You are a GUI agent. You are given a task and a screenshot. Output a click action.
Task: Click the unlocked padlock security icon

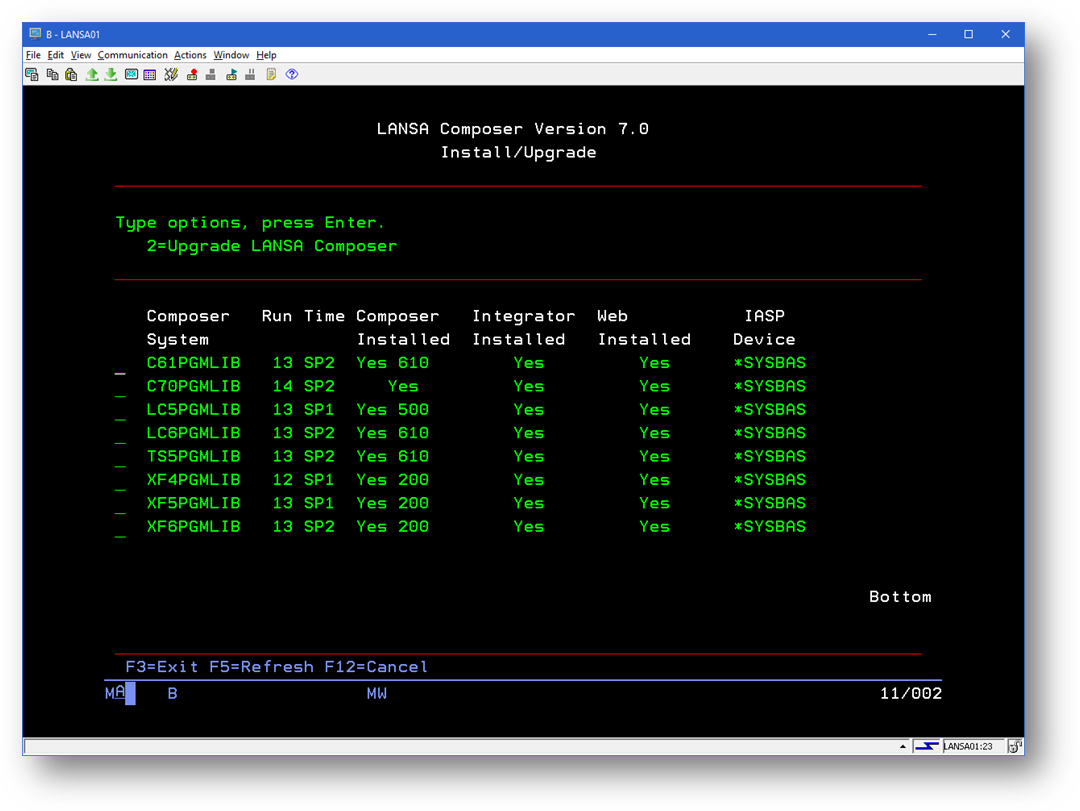pos(1015,746)
